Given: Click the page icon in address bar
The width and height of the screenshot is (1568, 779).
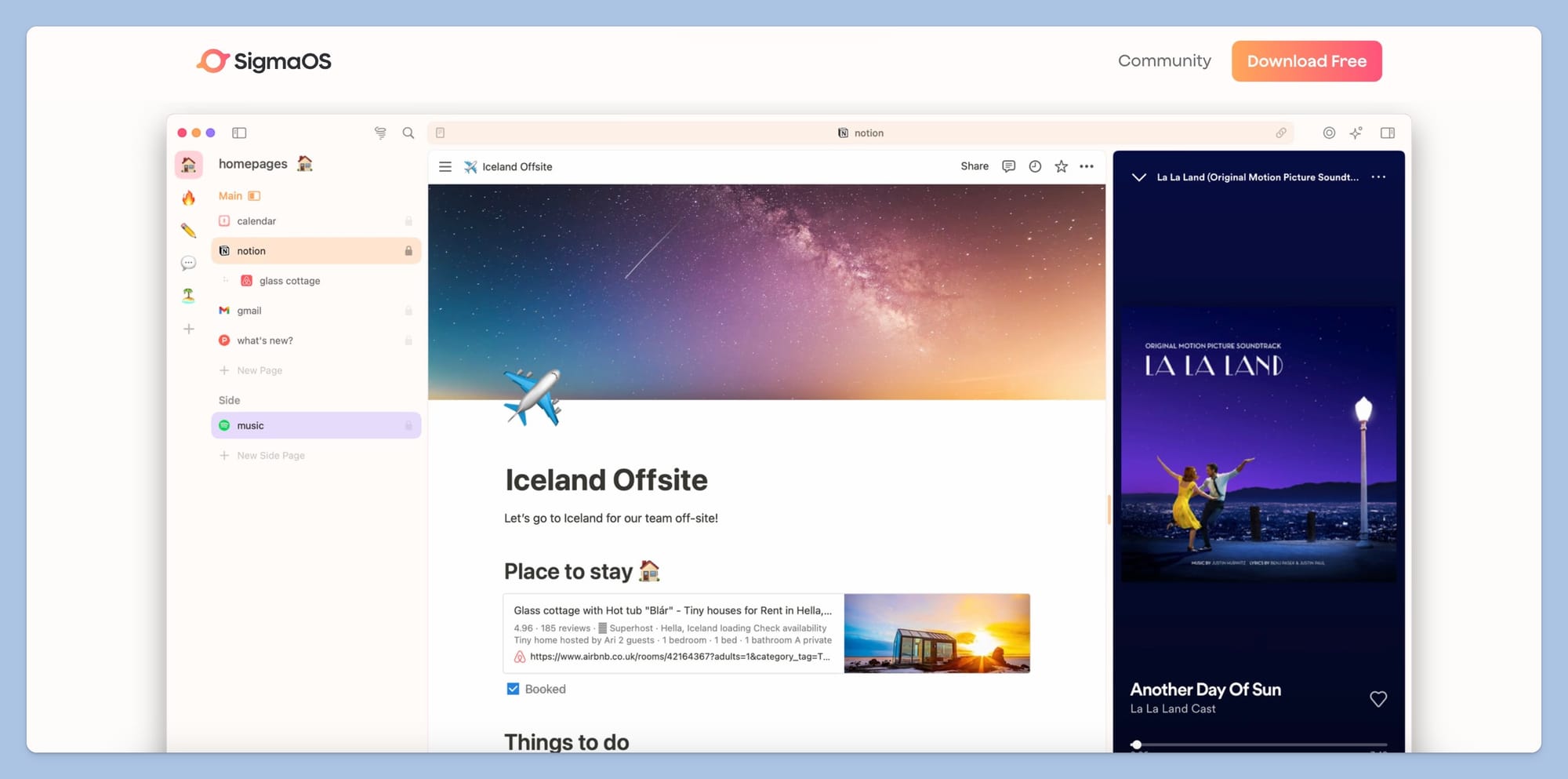Looking at the screenshot, I should (x=441, y=133).
